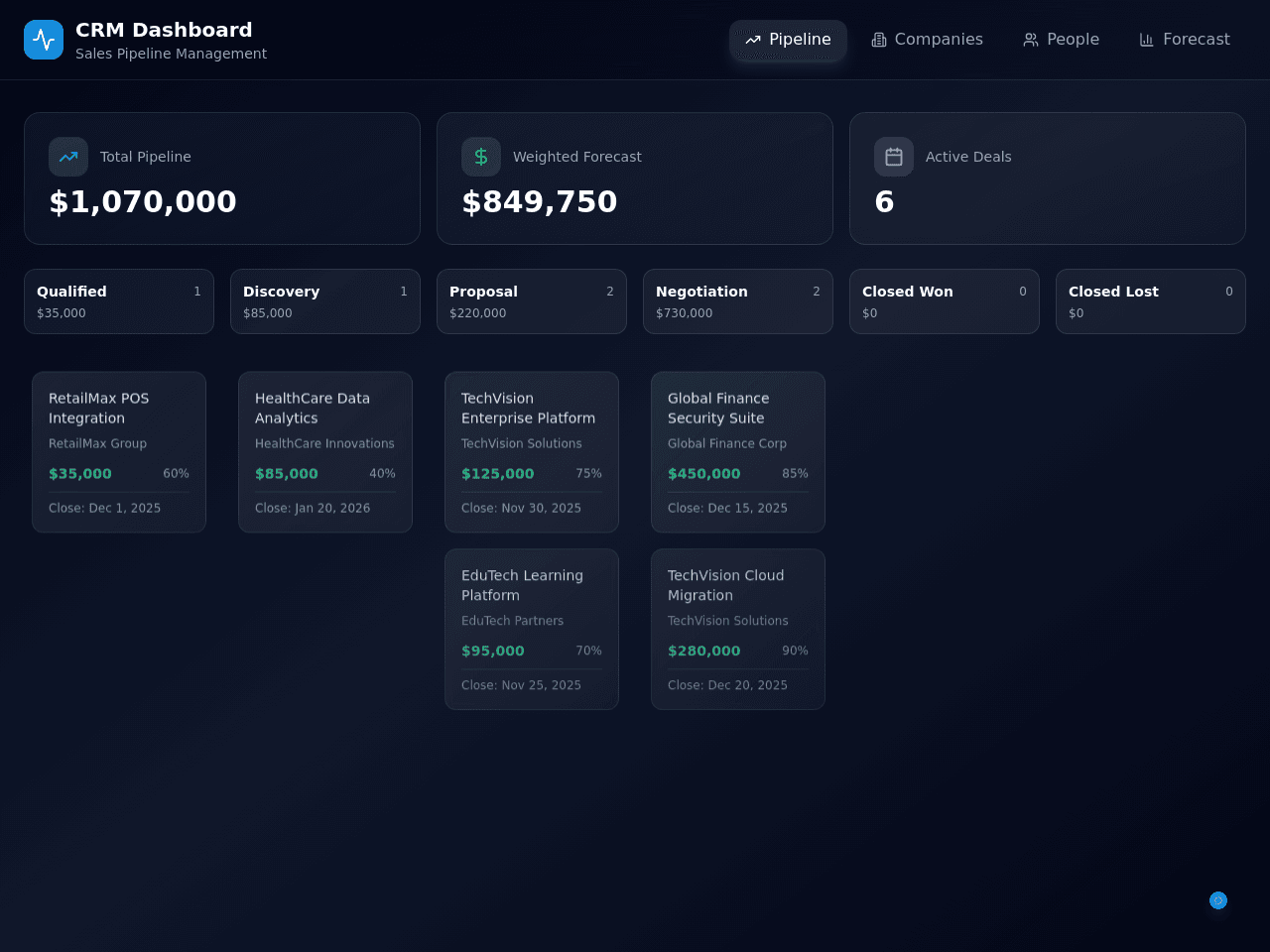Viewport: 1270px width, 952px height.
Task: Click the Weighted Forecast dollar sign icon
Action: (x=481, y=157)
